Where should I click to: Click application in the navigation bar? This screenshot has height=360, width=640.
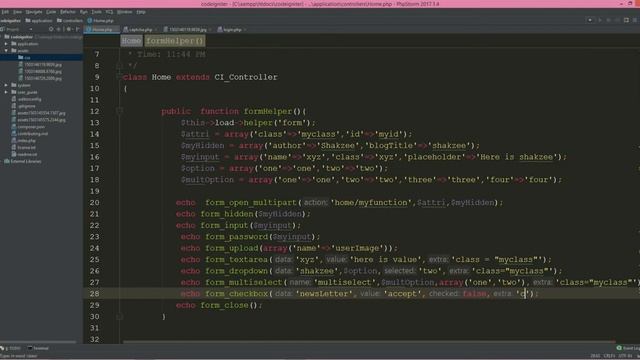point(39,20)
